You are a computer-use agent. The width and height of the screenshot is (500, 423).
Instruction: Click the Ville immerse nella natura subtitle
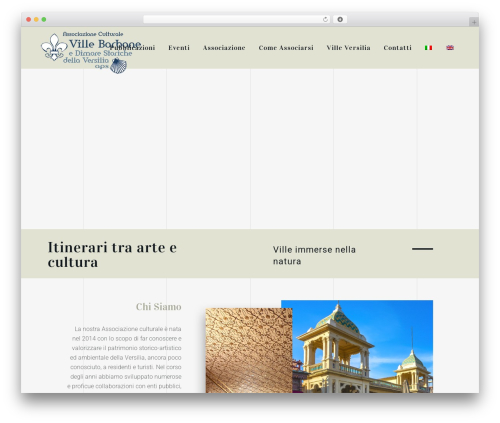click(314, 255)
